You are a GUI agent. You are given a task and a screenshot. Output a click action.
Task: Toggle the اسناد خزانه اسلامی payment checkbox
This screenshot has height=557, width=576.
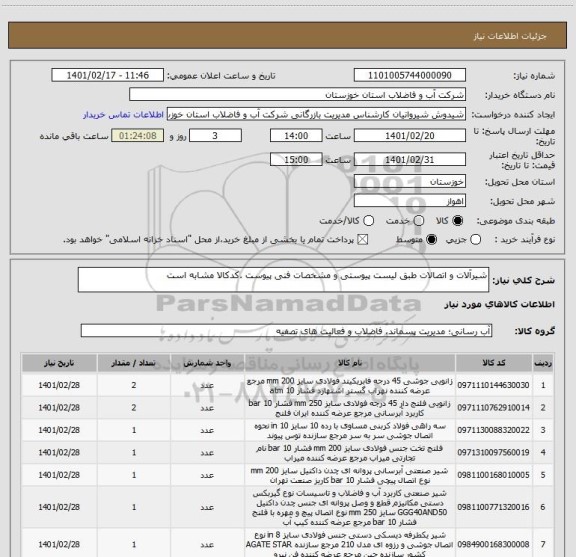pyautogui.click(x=363, y=240)
